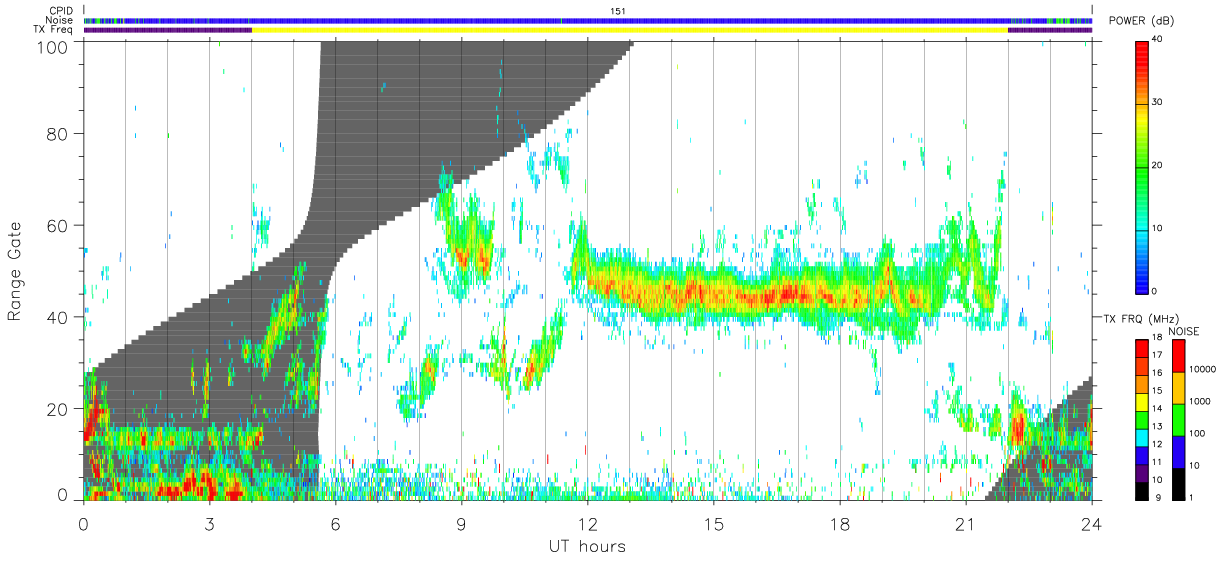
Task: Click the 'Noise' row label at top left
Action: click(60, 20)
